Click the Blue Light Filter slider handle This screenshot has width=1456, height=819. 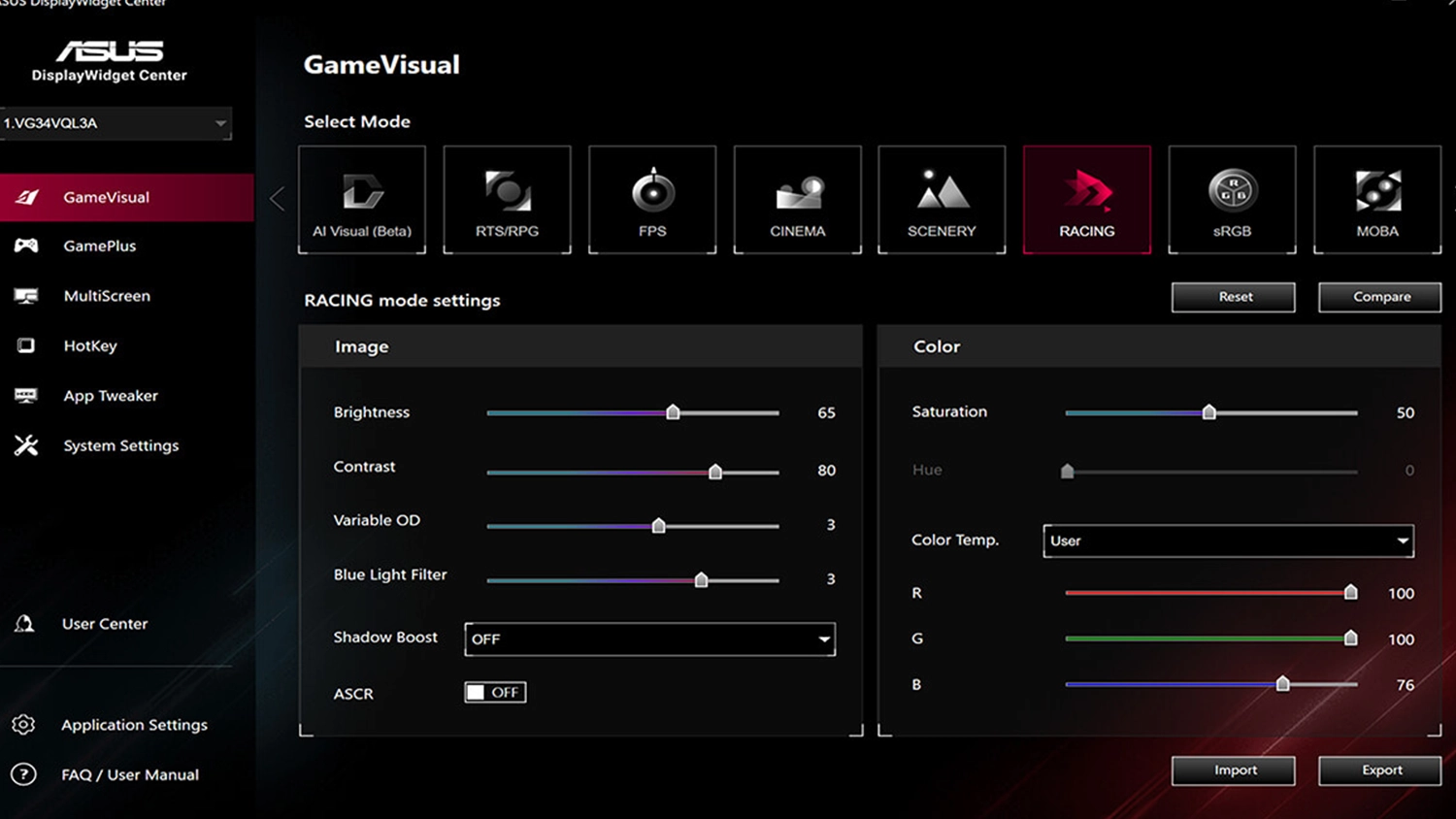[701, 580]
